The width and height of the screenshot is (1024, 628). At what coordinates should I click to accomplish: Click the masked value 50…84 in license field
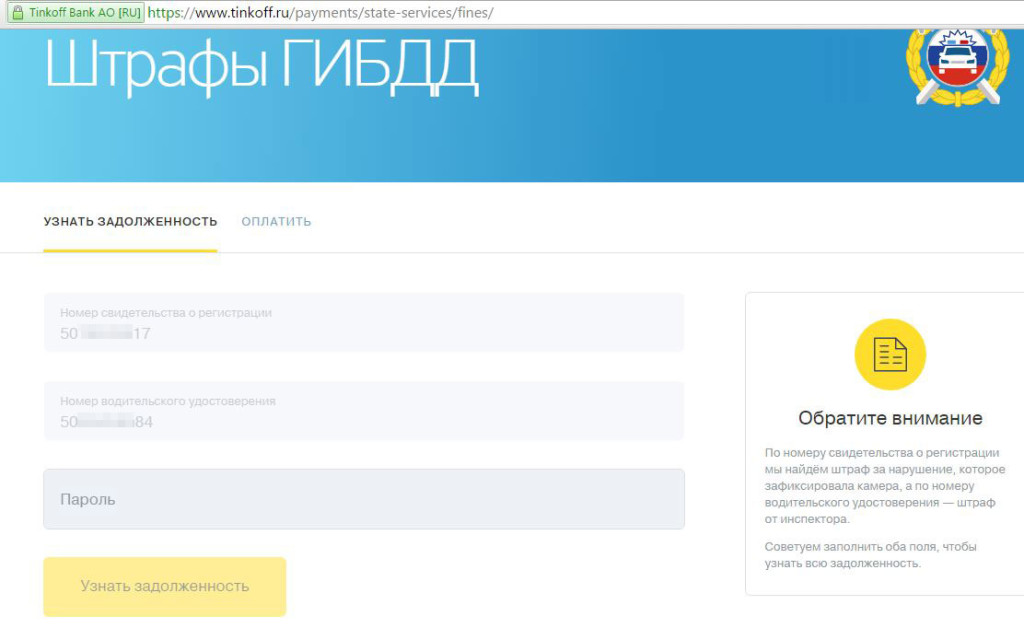click(x=106, y=422)
